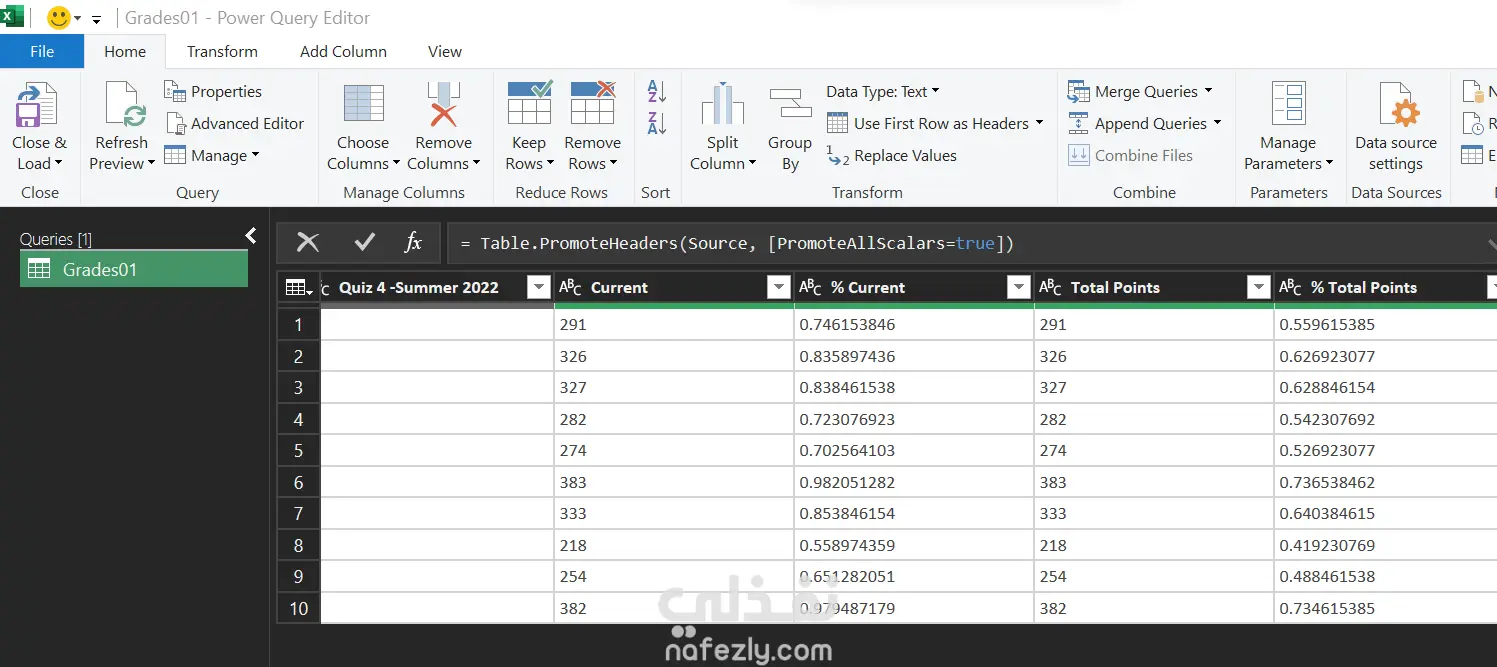
Task: Click inside the formula bar text
Action: point(737,243)
